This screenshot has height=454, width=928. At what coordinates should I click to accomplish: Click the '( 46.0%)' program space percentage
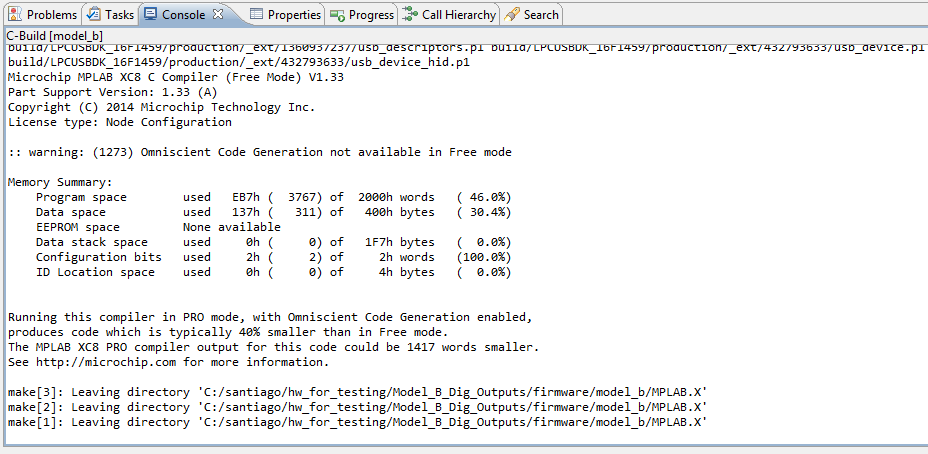click(x=484, y=197)
